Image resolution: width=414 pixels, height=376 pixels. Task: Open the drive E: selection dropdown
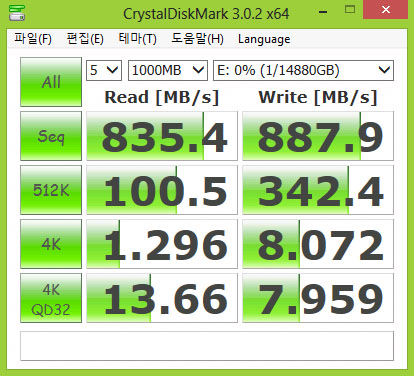click(303, 70)
